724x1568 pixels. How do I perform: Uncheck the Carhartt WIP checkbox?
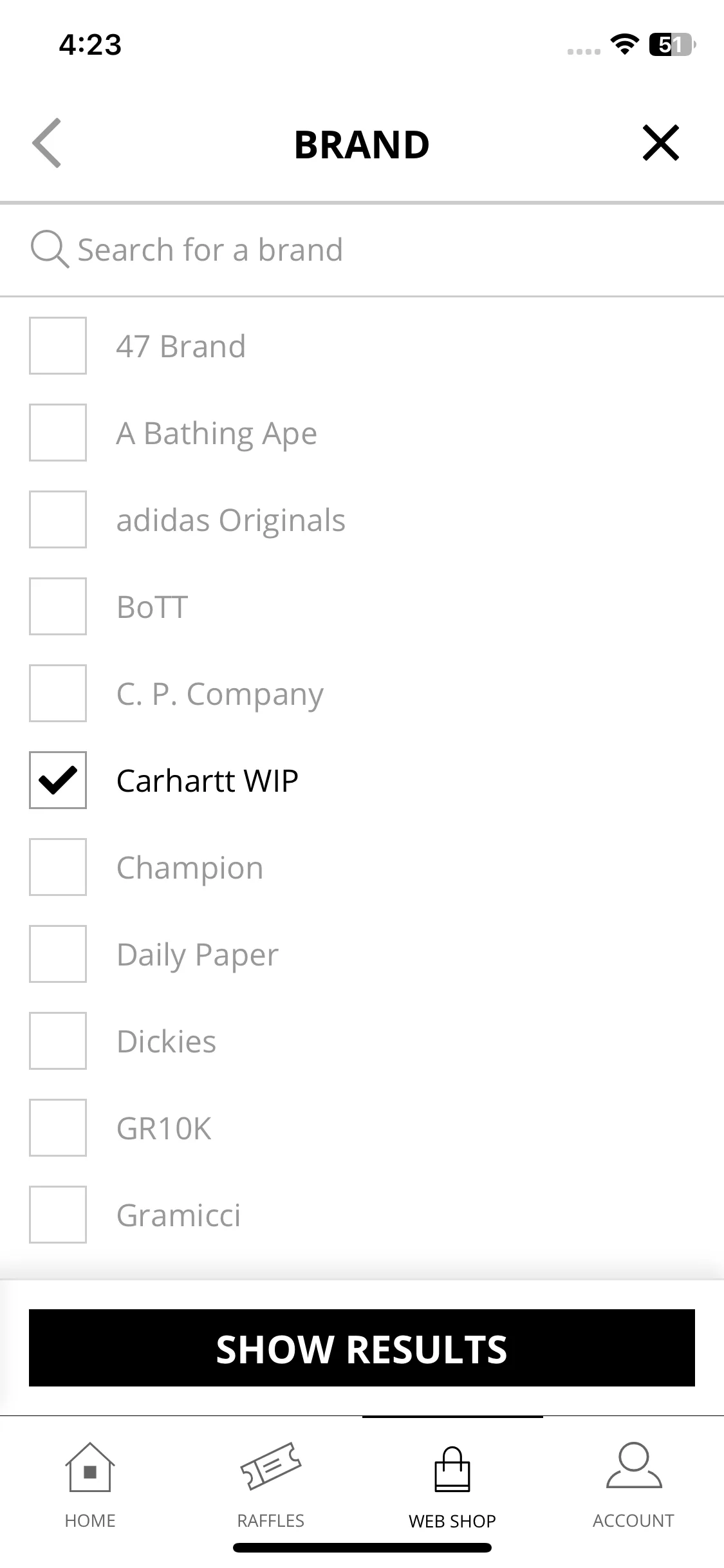[x=58, y=780]
